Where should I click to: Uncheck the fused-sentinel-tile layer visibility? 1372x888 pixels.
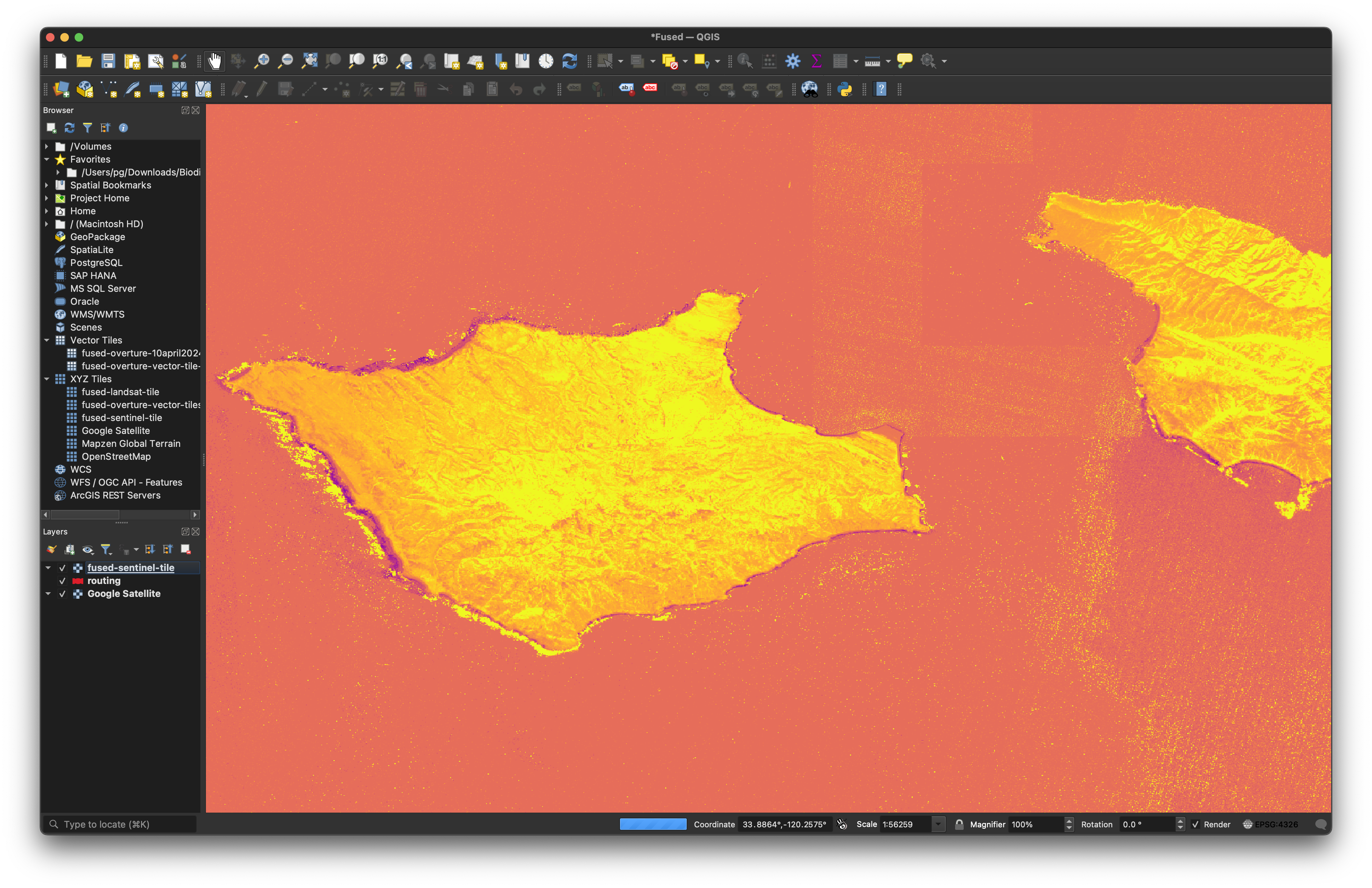click(x=62, y=568)
